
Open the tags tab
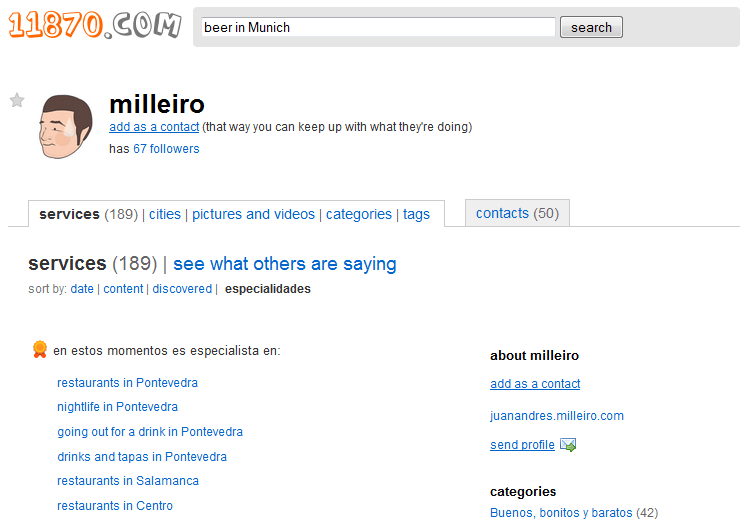416,215
